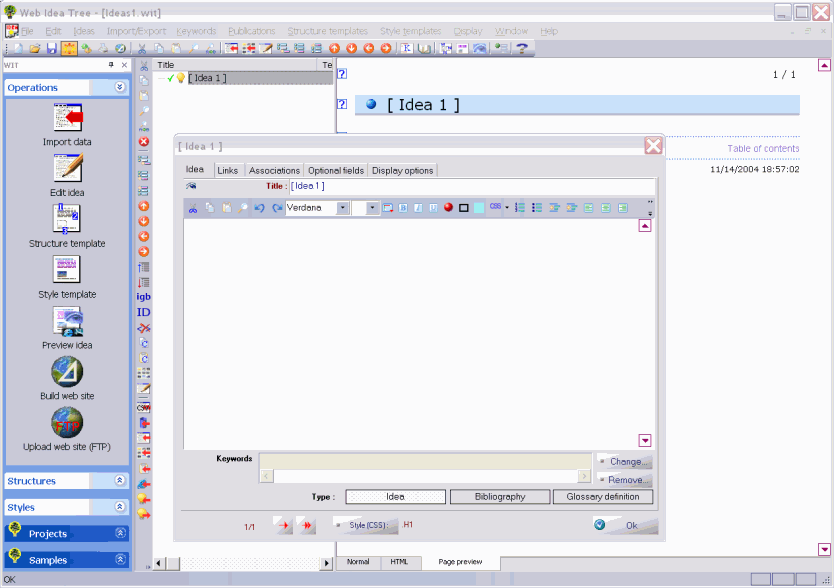834x588 pixels.
Task: Click the cyan background color swatch
Action: click(x=478, y=208)
